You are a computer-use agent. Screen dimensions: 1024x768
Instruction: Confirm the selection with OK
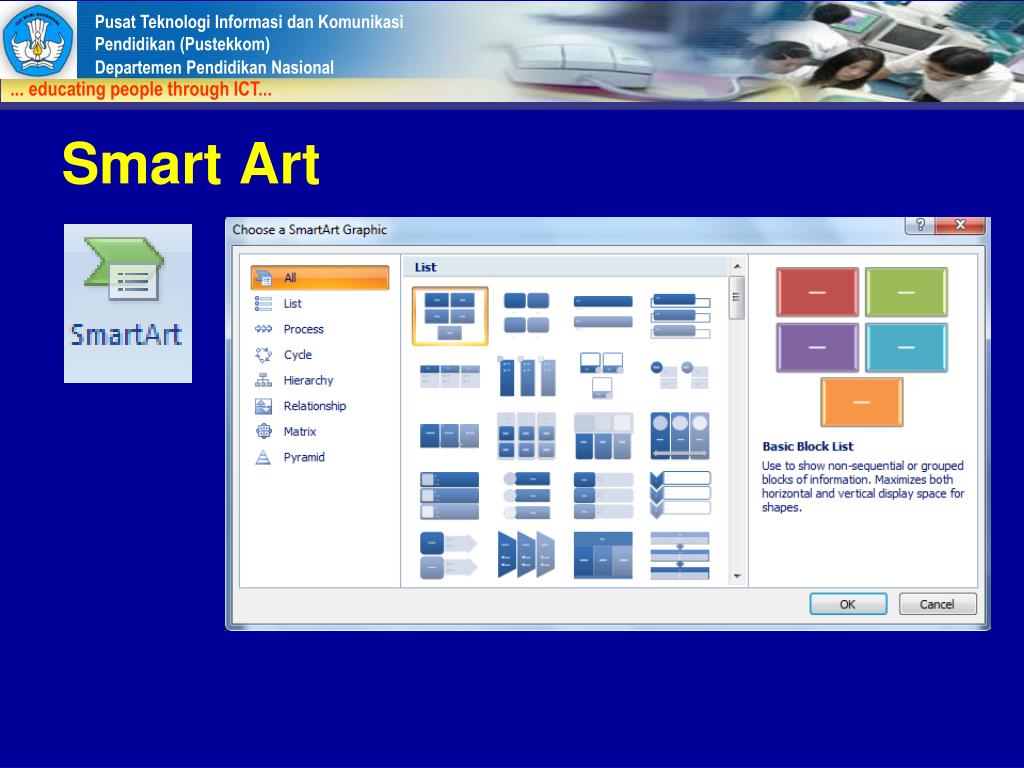pyautogui.click(x=848, y=604)
